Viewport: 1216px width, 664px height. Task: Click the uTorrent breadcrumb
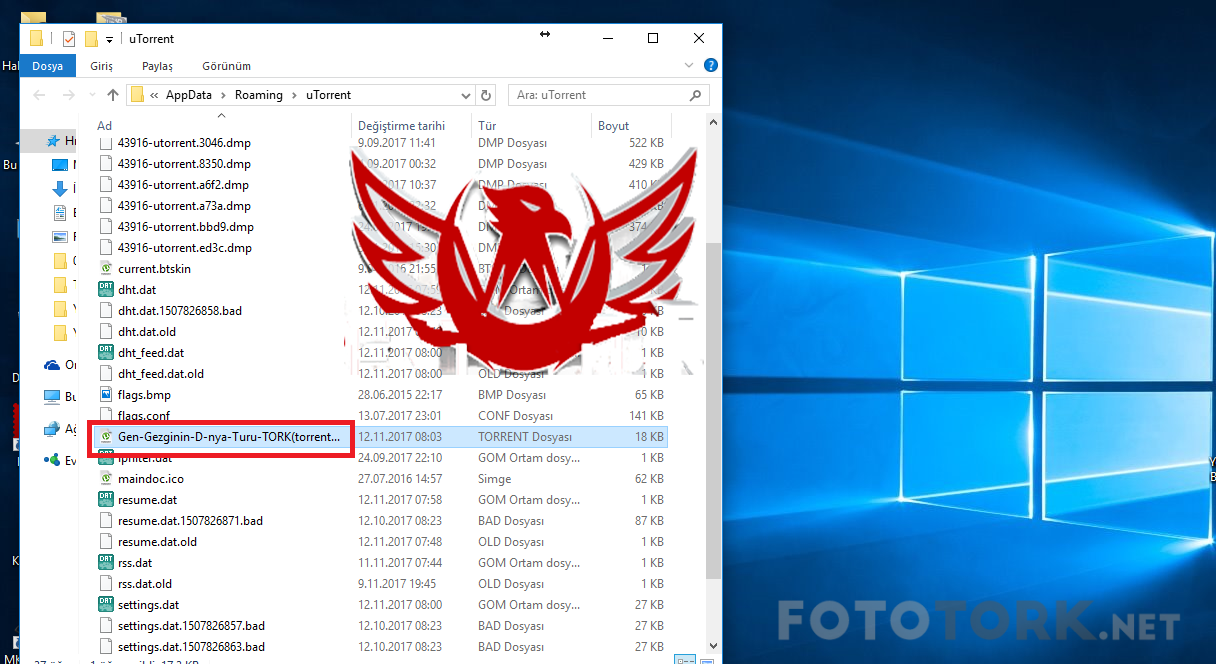(329, 95)
